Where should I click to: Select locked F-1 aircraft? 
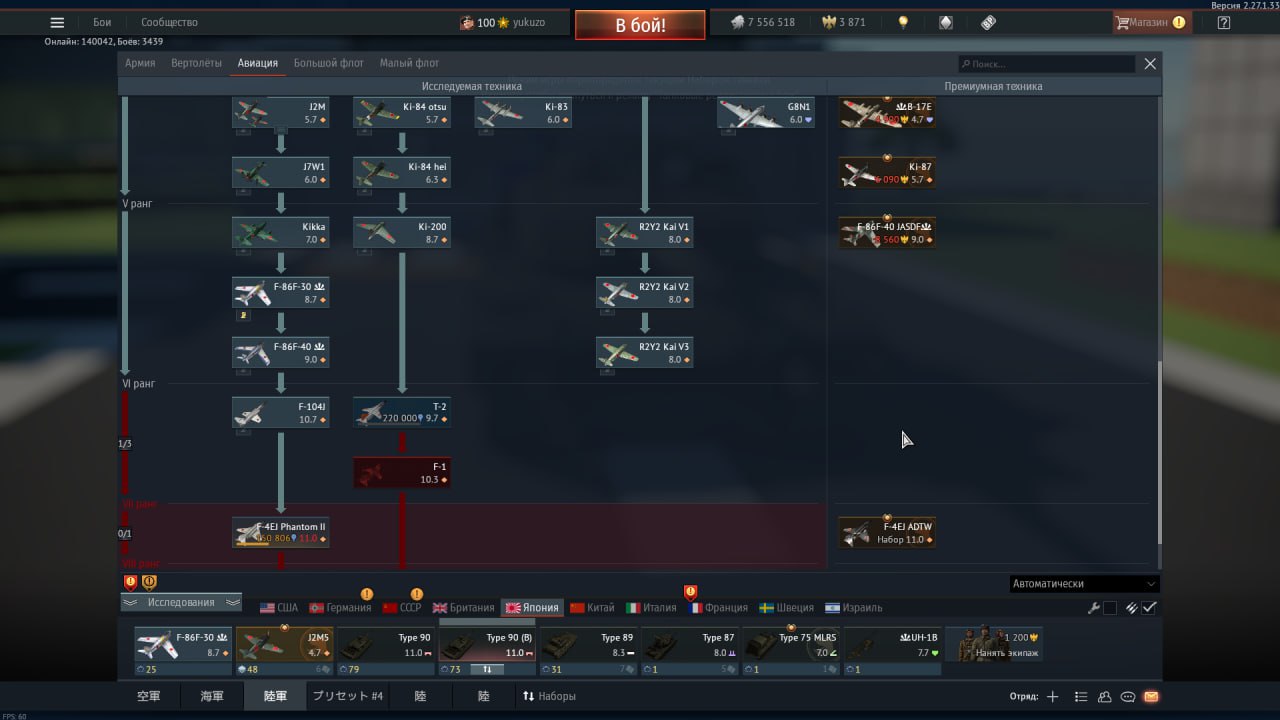pyautogui.click(x=402, y=473)
